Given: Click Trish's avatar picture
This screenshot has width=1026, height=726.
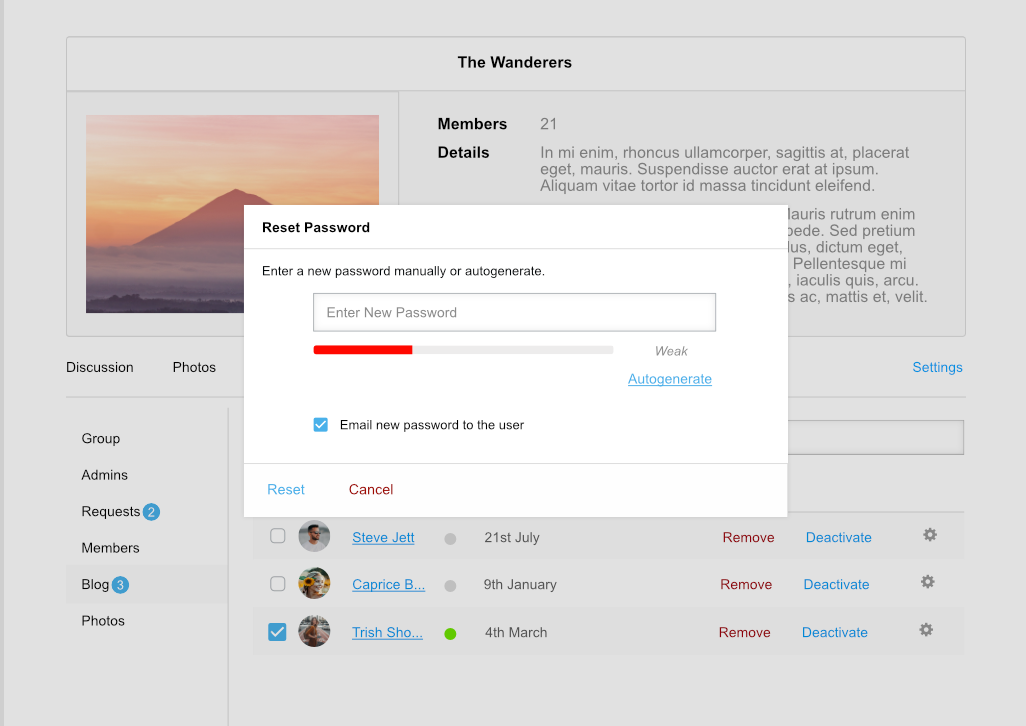Looking at the screenshot, I should pyautogui.click(x=314, y=632).
